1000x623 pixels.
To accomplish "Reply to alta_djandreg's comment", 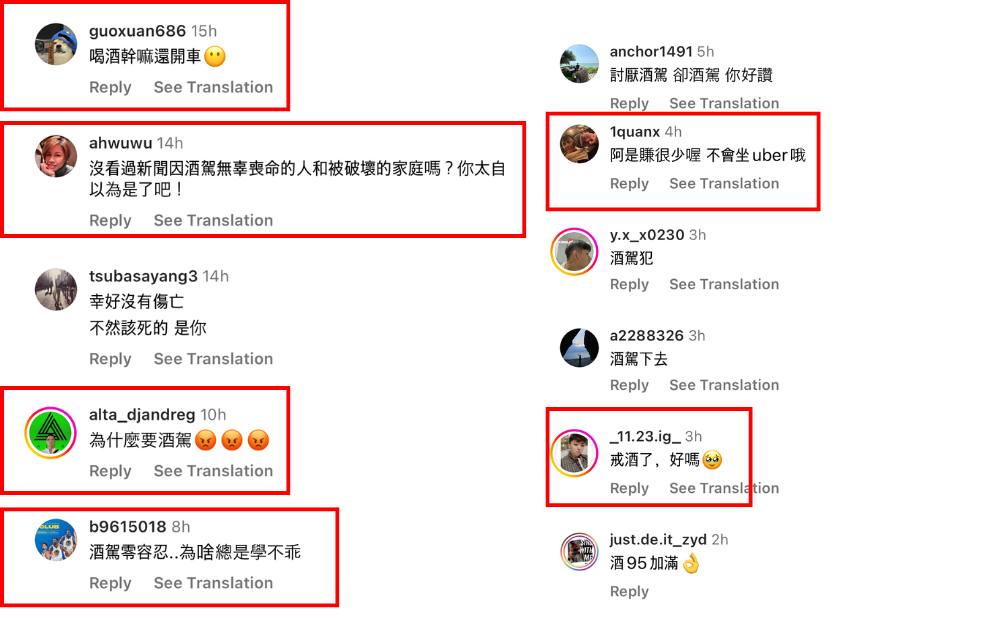I will coord(110,471).
